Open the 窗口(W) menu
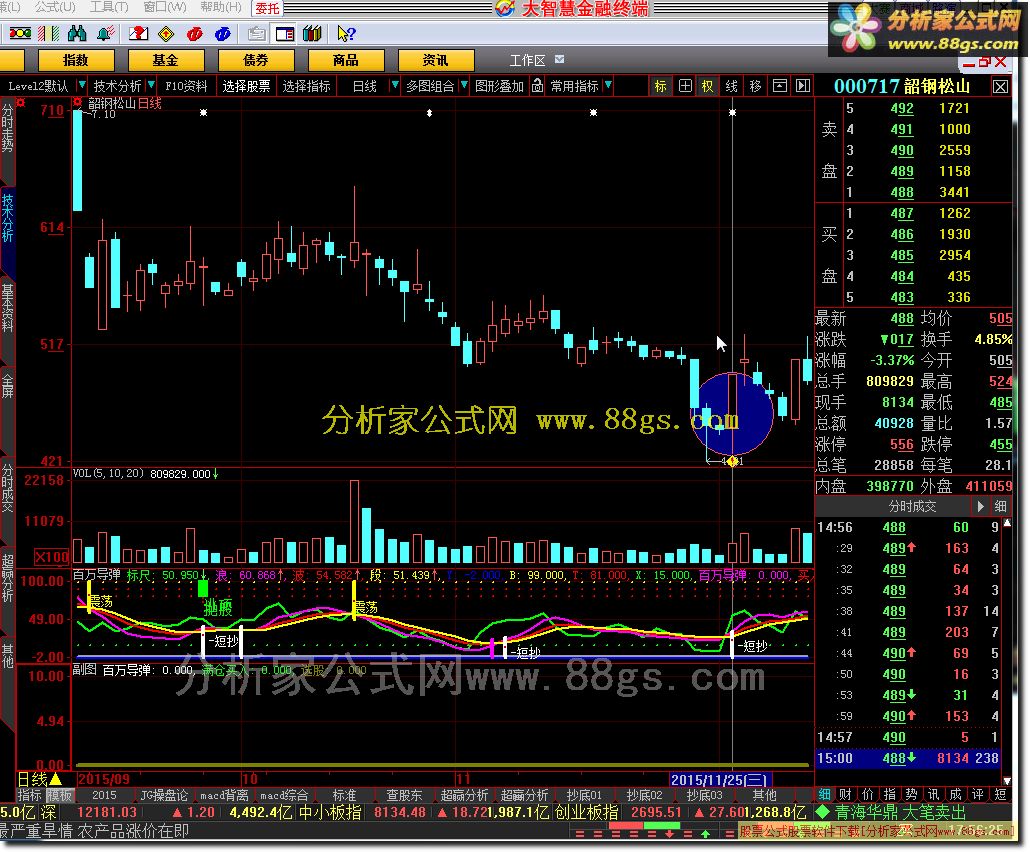The width and height of the screenshot is (1030, 852). coord(165,7)
